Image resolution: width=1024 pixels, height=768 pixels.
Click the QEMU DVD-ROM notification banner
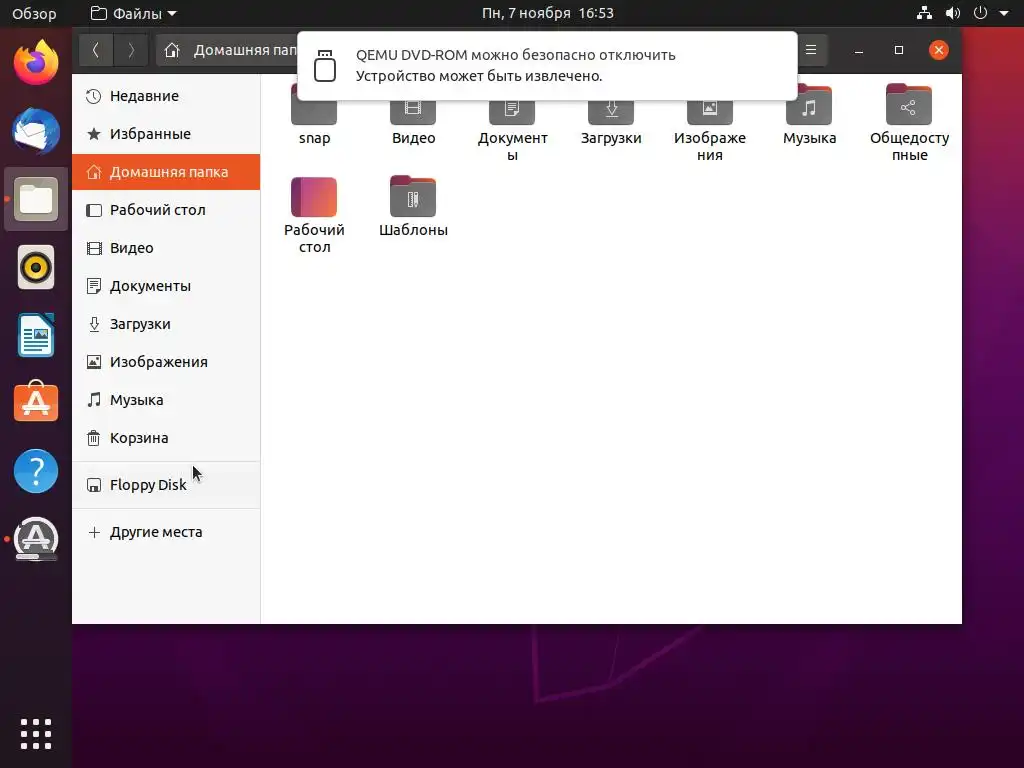547,65
